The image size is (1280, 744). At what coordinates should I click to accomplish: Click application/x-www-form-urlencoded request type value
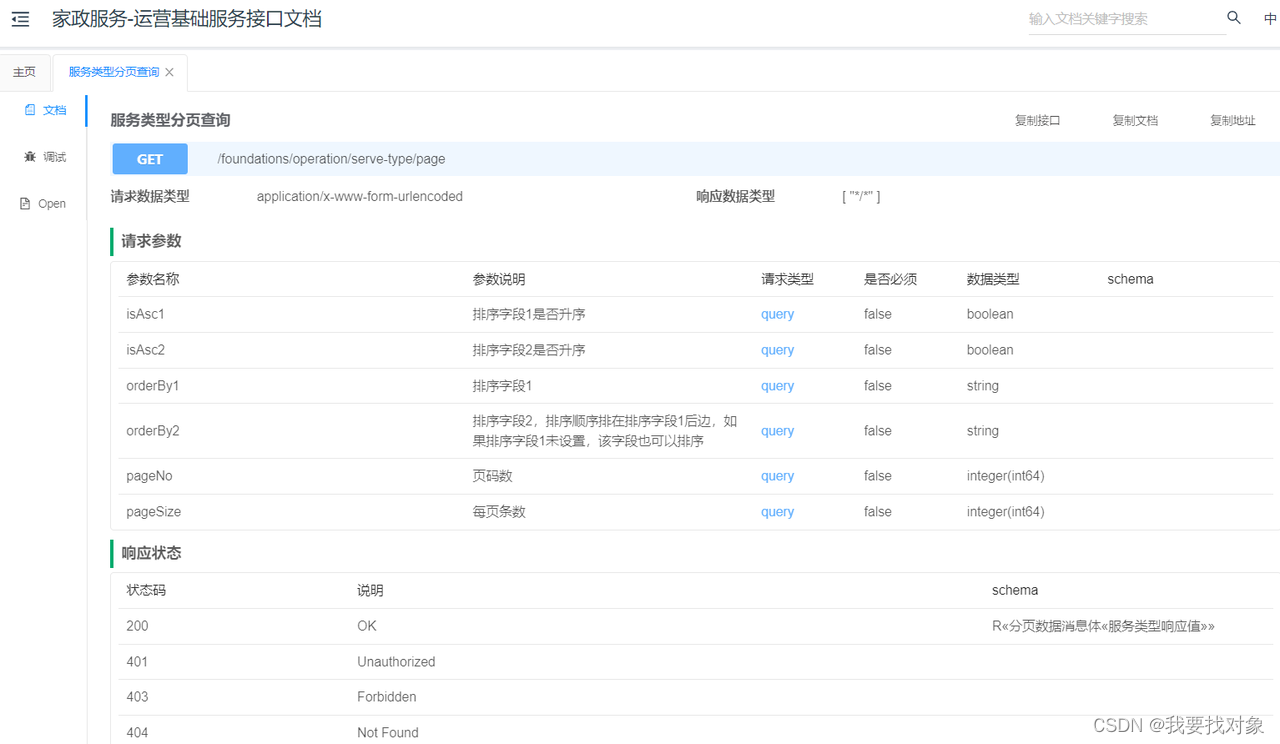(x=360, y=197)
